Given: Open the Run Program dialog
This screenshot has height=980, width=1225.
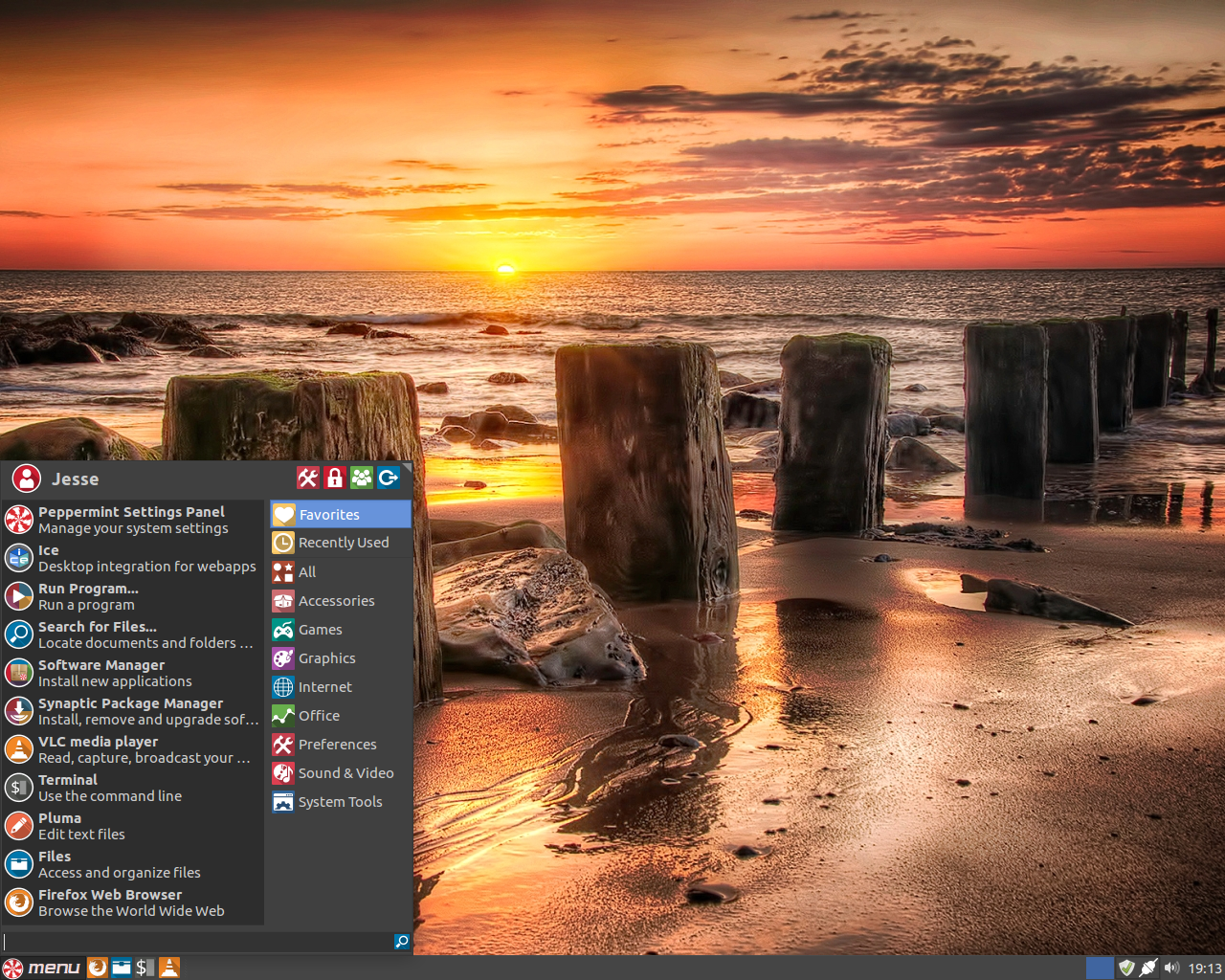Looking at the screenshot, I should click(133, 596).
